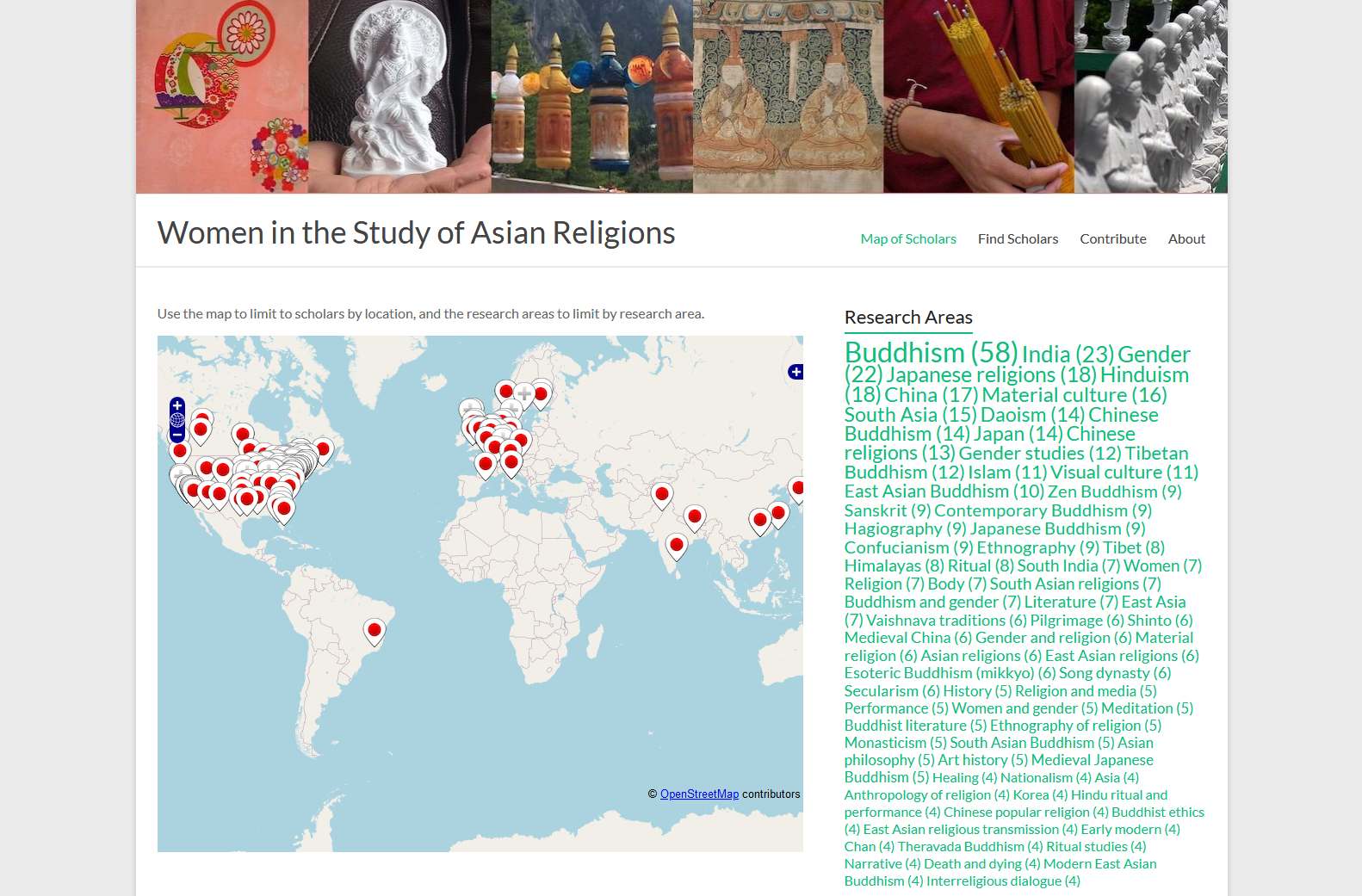Select the scholar marker in southern India

pos(677,547)
